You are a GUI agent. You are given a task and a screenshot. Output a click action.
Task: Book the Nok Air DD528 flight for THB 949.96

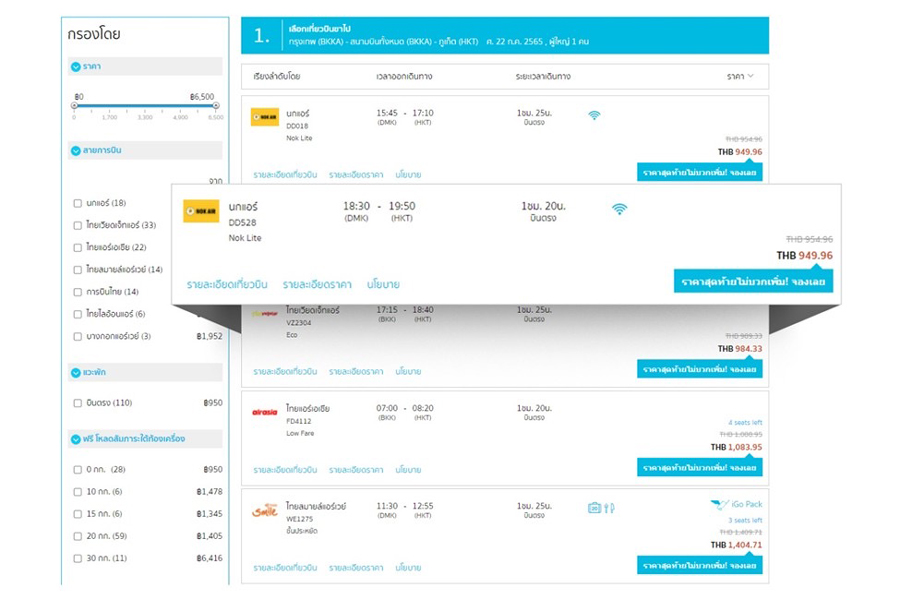753,282
